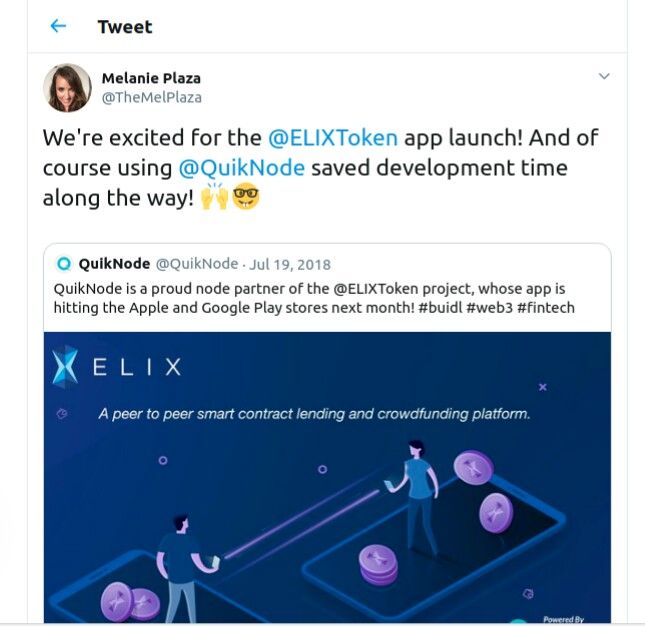645x626 pixels.
Task: Open the @QuikNode mention link
Action: [x=241, y=168]
